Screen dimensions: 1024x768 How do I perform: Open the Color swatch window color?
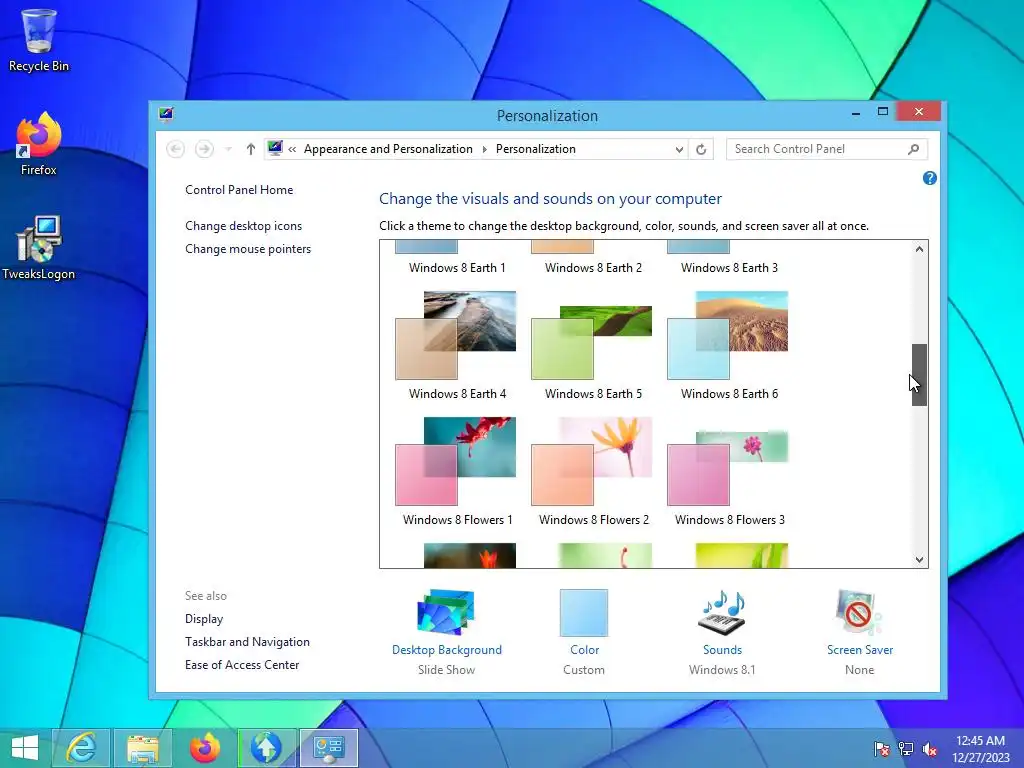(584, 613)
